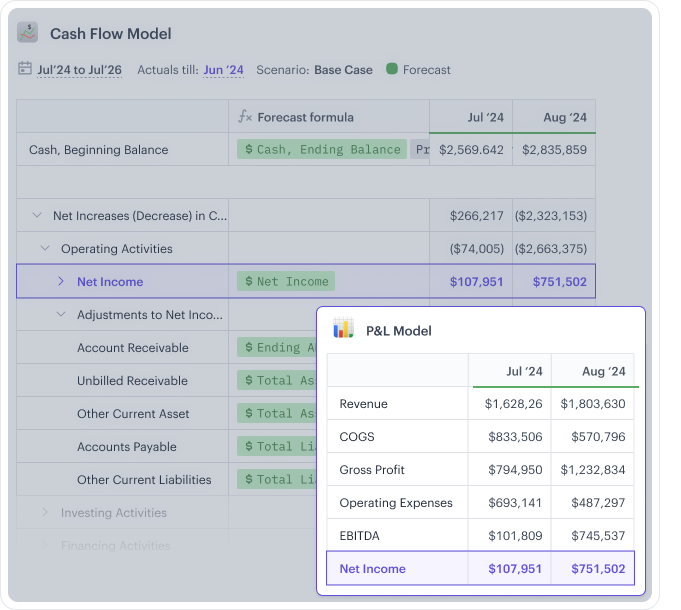Change the Jul'24 to Jul'26 date range

point(79,70)
